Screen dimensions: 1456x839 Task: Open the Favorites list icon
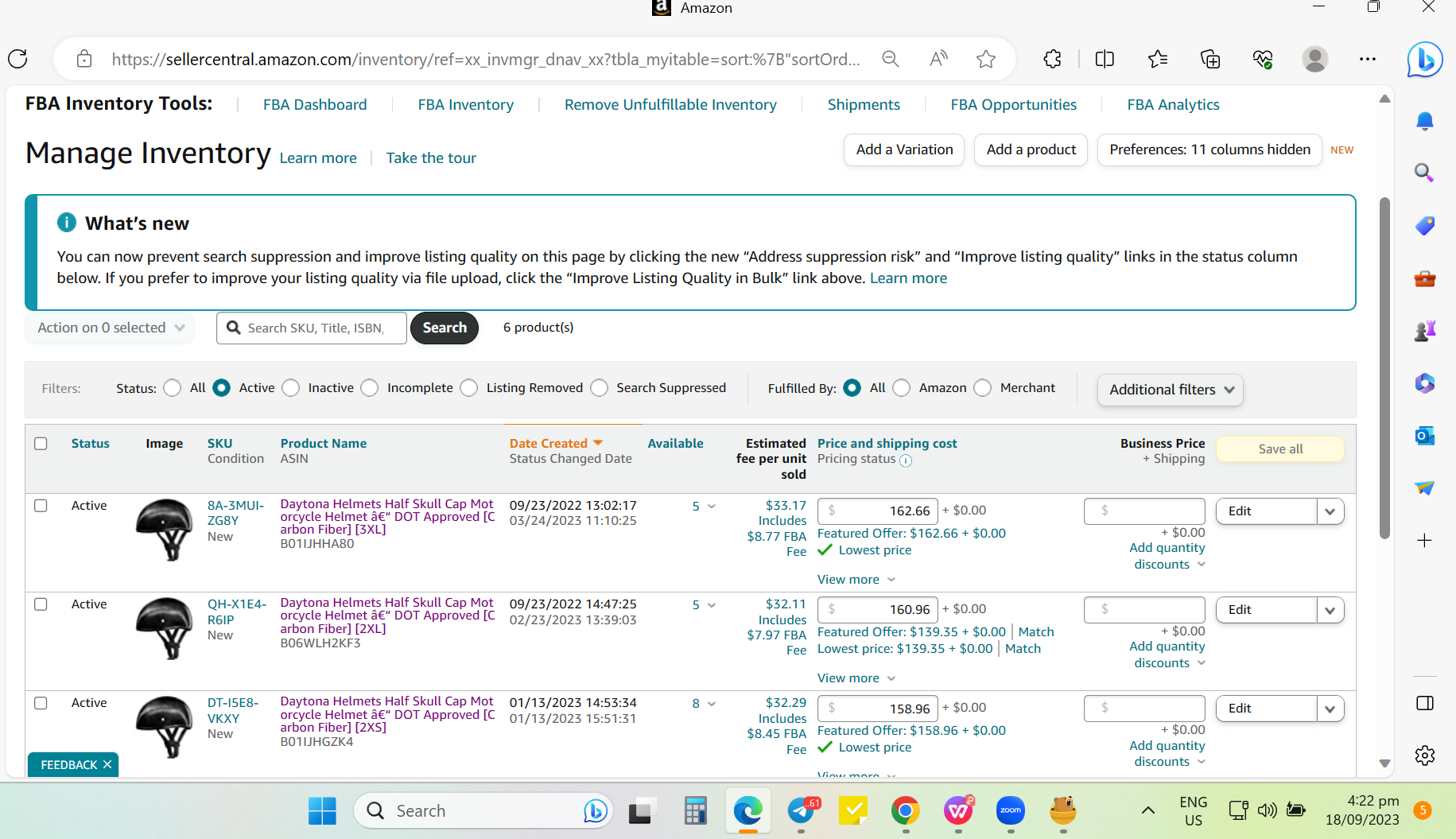(1158, 59)
